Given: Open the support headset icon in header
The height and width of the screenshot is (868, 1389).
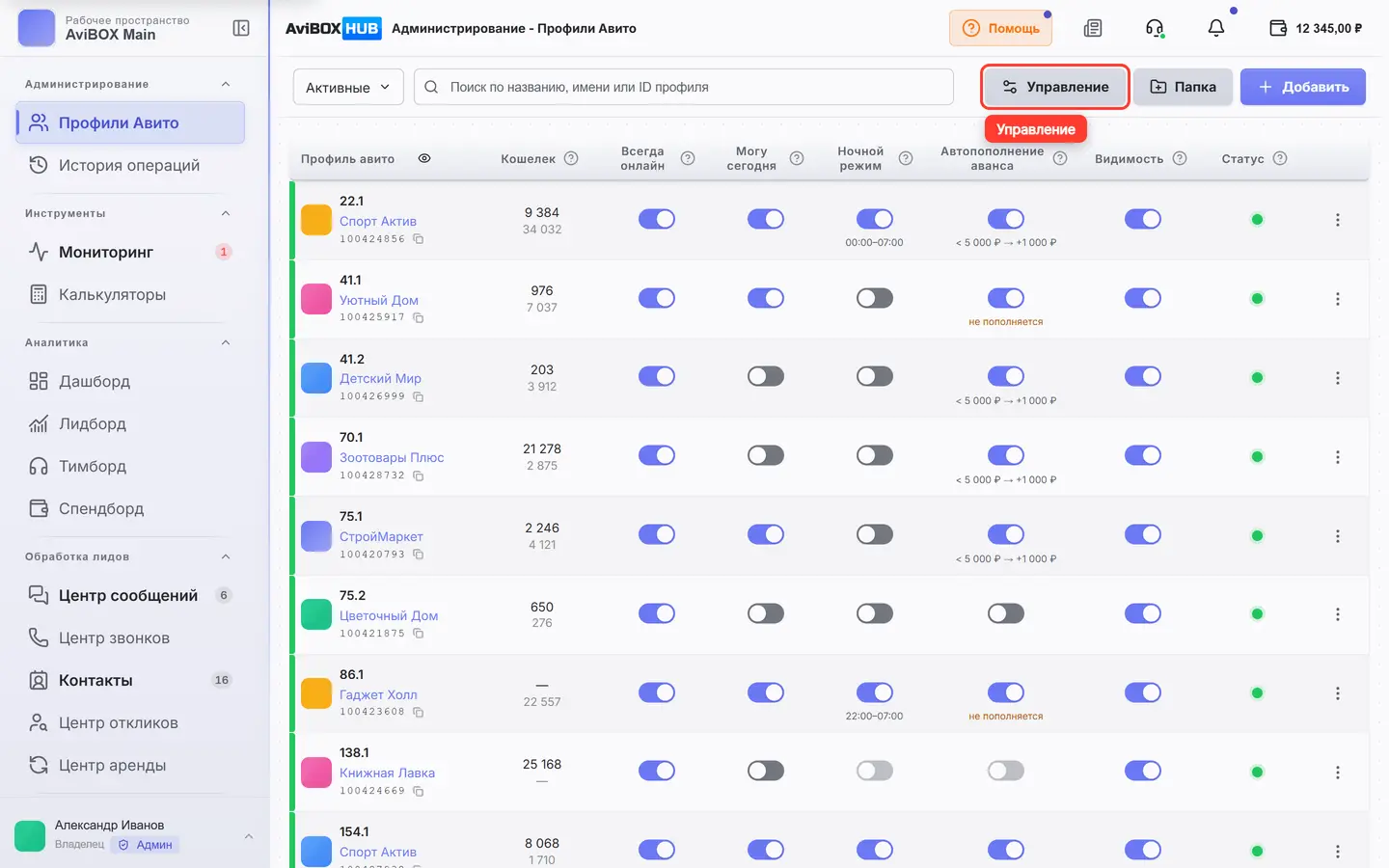Looking at the screenshot, I should click(x=1155, y=28).
